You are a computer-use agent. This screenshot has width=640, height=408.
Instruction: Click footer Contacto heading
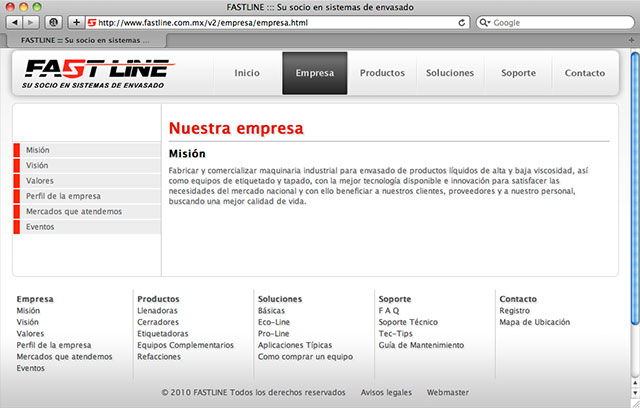click(518, 299)
